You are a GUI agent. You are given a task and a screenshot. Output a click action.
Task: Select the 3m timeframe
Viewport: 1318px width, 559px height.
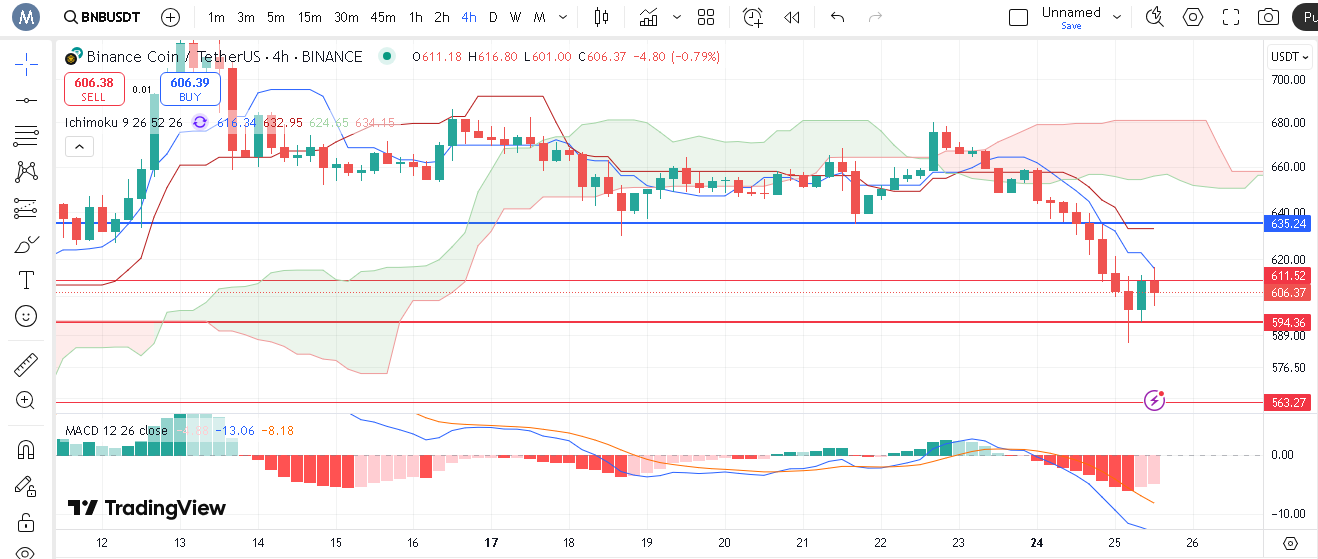pos(246,17)
